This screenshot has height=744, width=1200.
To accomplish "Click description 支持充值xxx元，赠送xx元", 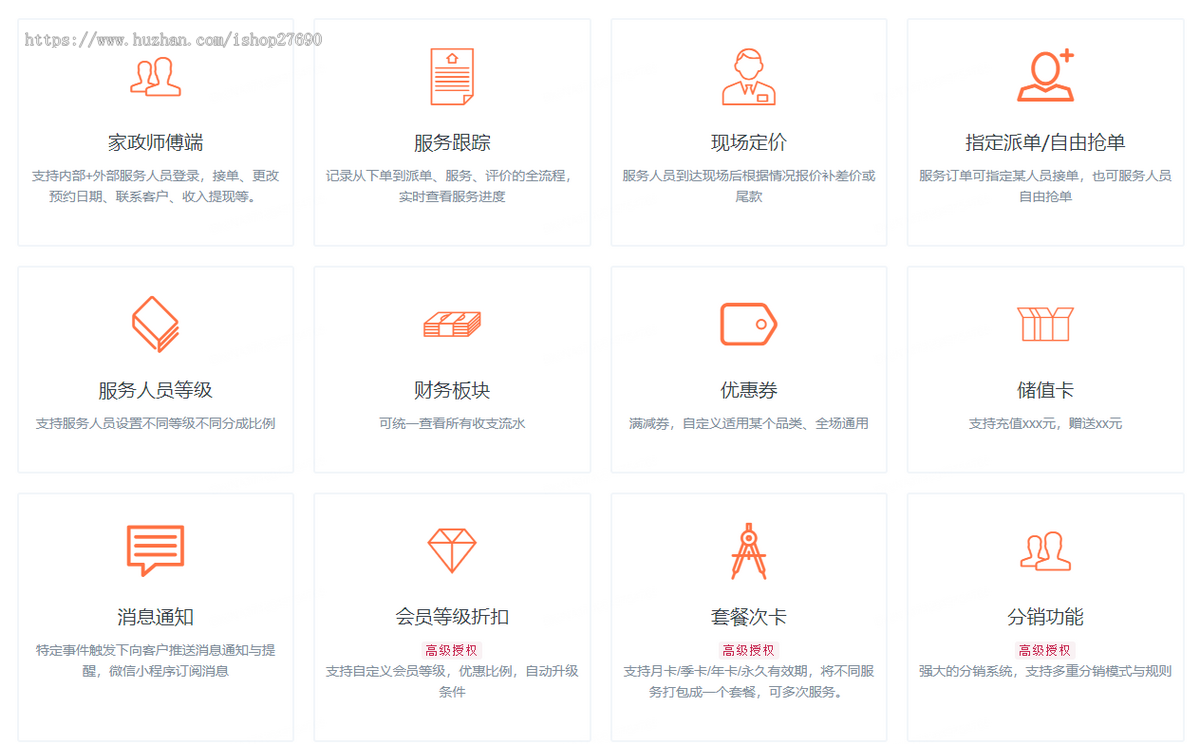I will 1046,423.
